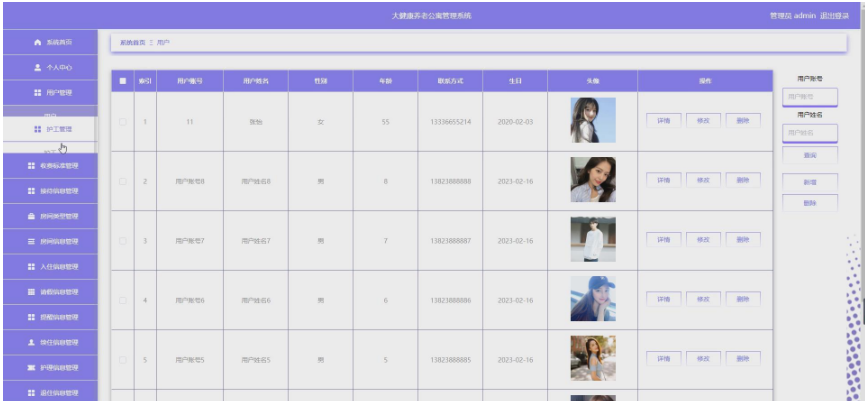This screenshot has height=401, width=865.
Task: Open 入住信息管理 grid icon
Action: [x=31, y=266]
